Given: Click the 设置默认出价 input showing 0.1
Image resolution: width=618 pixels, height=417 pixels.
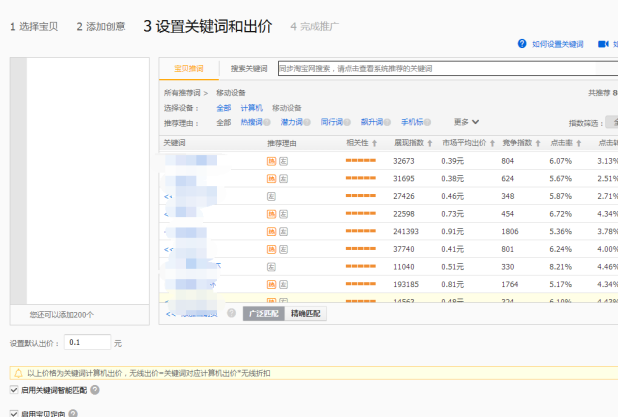Looking at the screenshot, I should [87, 342].
